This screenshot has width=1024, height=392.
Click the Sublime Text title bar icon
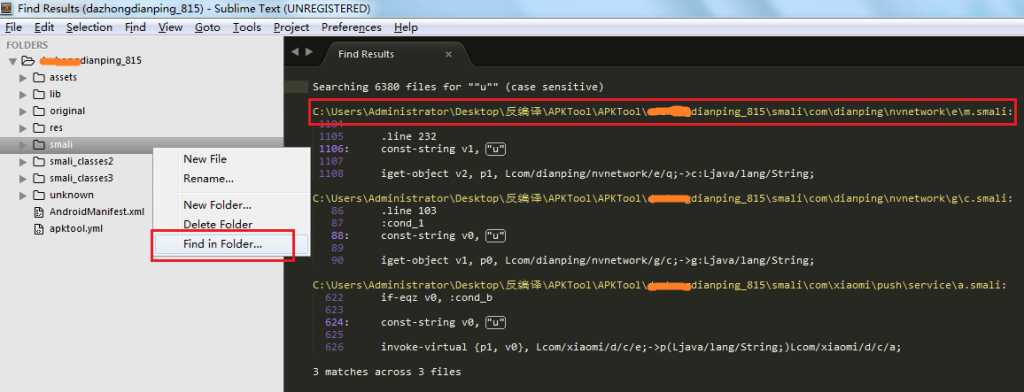pyautogui.click(x=7, y=8)
